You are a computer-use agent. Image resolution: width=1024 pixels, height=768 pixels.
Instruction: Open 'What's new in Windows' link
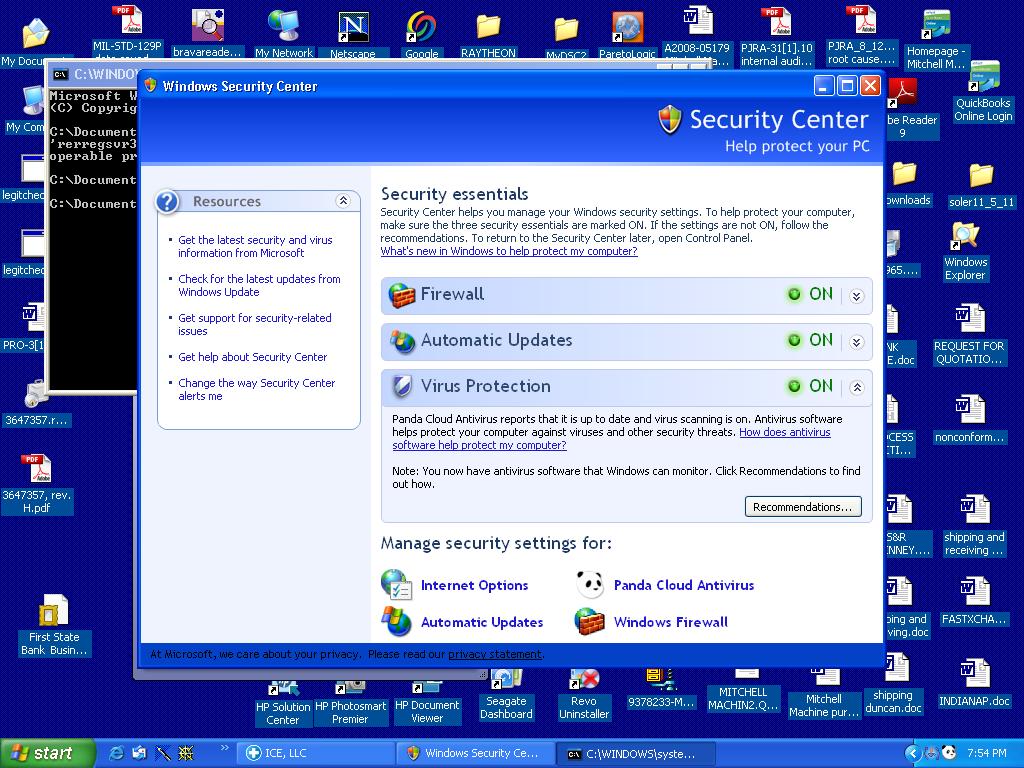point(509,251)
